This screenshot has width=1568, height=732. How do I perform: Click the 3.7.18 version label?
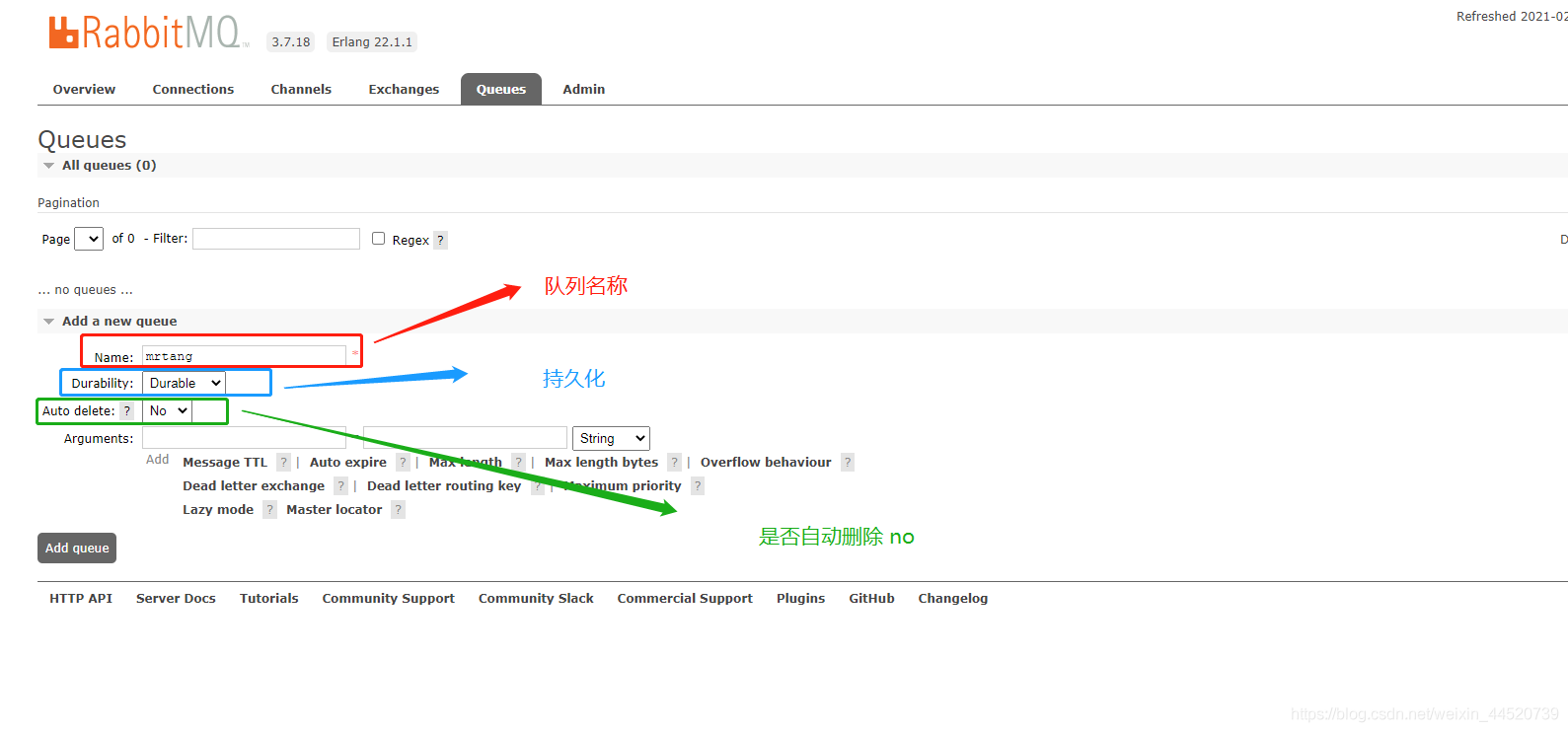tap(291, 42)
